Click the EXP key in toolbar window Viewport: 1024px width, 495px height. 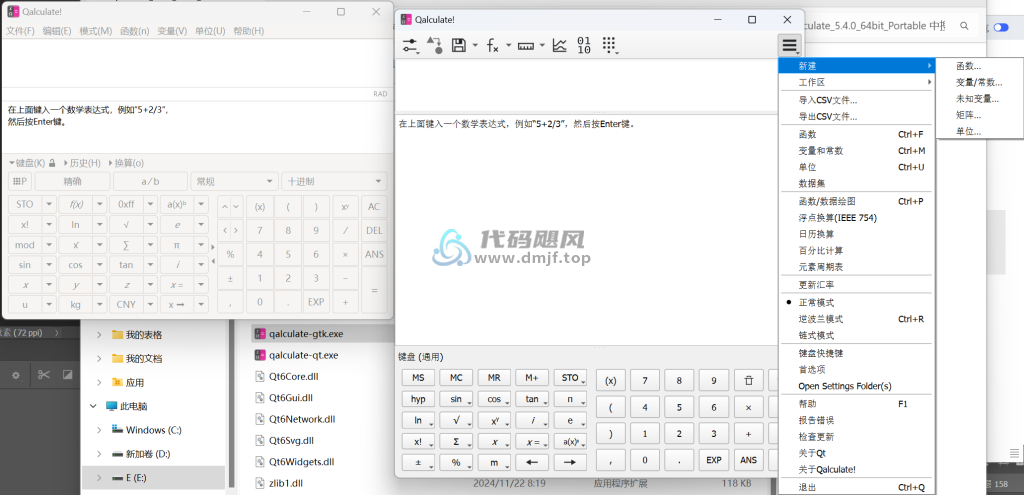714,460
